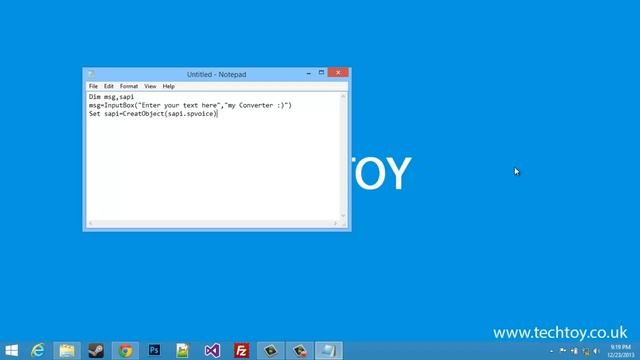Open the Action Center flag icon
This screenshot has height=360, width=640.
(x=563, y=351)
